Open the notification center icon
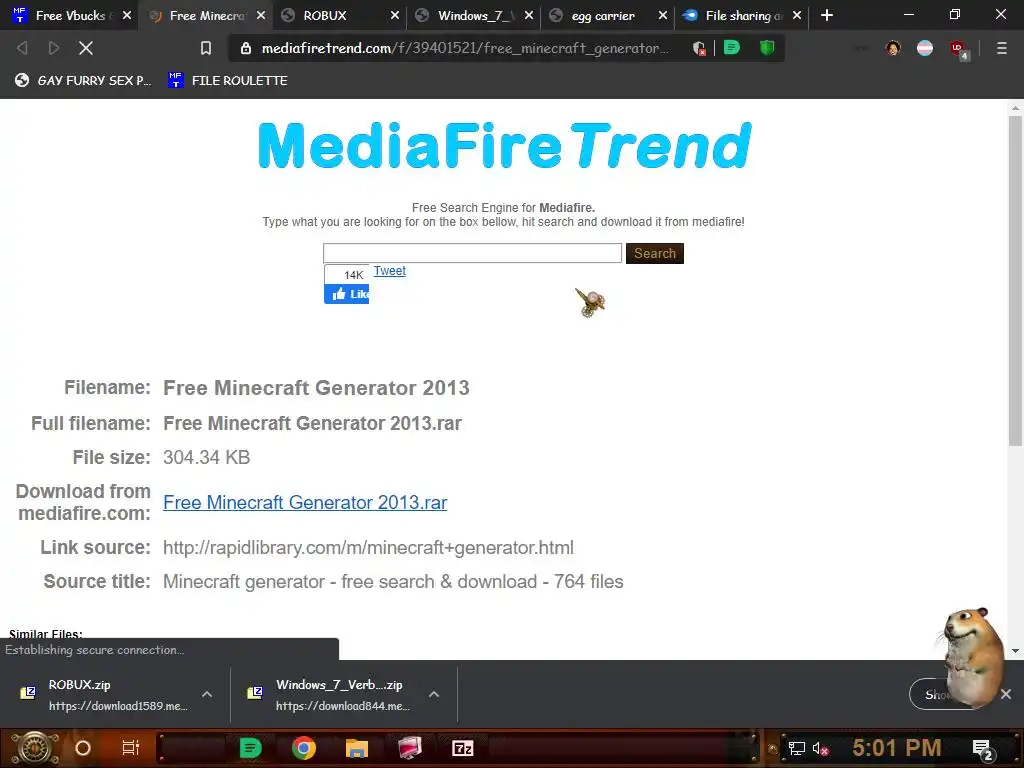Viewport: 1024px width, 768px height. (984, 750)
